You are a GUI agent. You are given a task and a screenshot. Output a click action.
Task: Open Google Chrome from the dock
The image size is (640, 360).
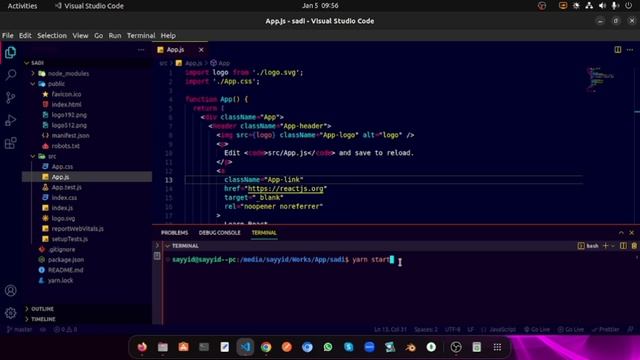pos(266,347)
